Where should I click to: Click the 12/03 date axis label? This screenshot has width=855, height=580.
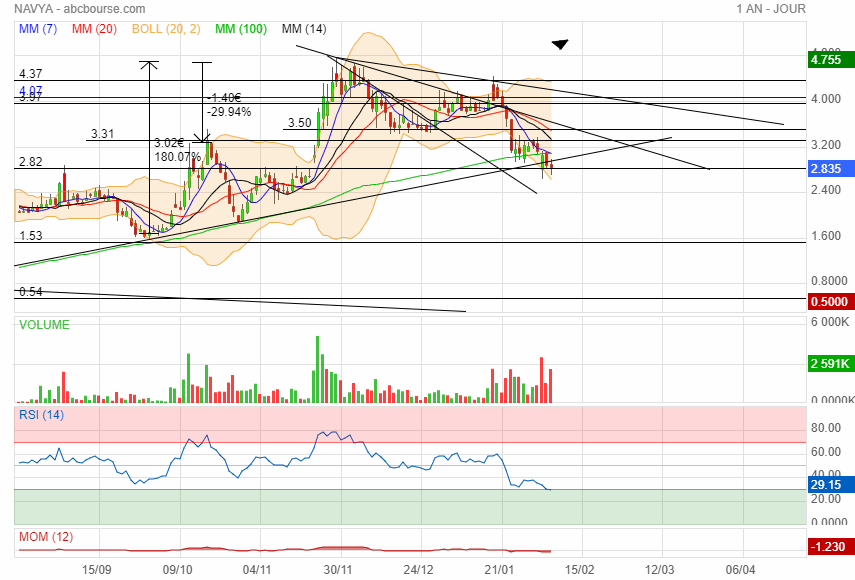coord(659,570)
